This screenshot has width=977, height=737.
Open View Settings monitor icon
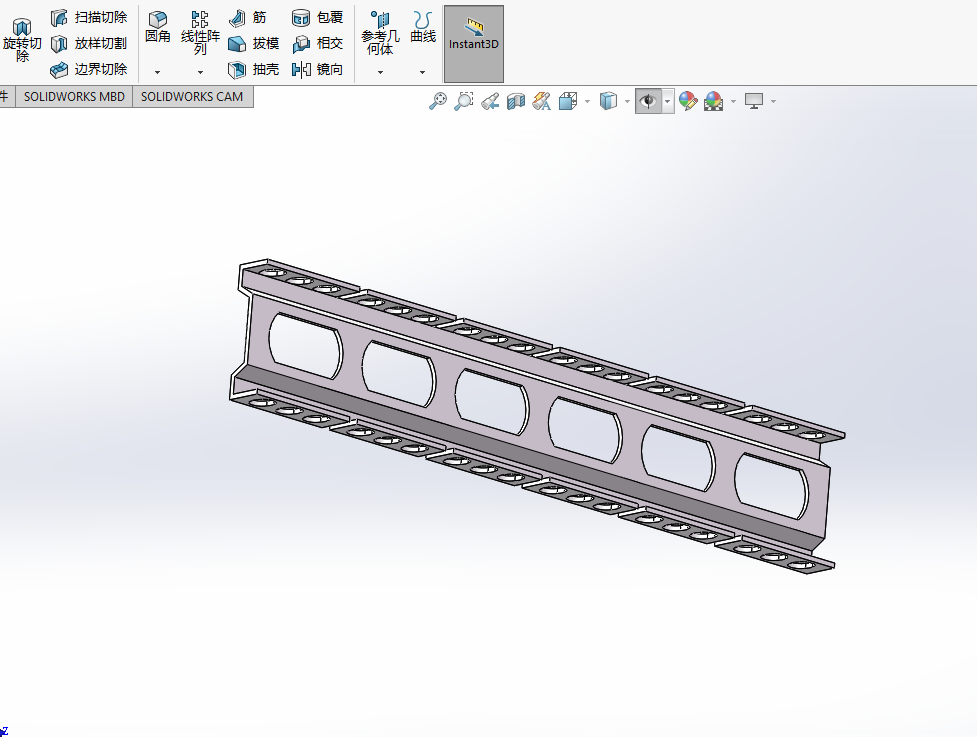[x=754, y=101]
